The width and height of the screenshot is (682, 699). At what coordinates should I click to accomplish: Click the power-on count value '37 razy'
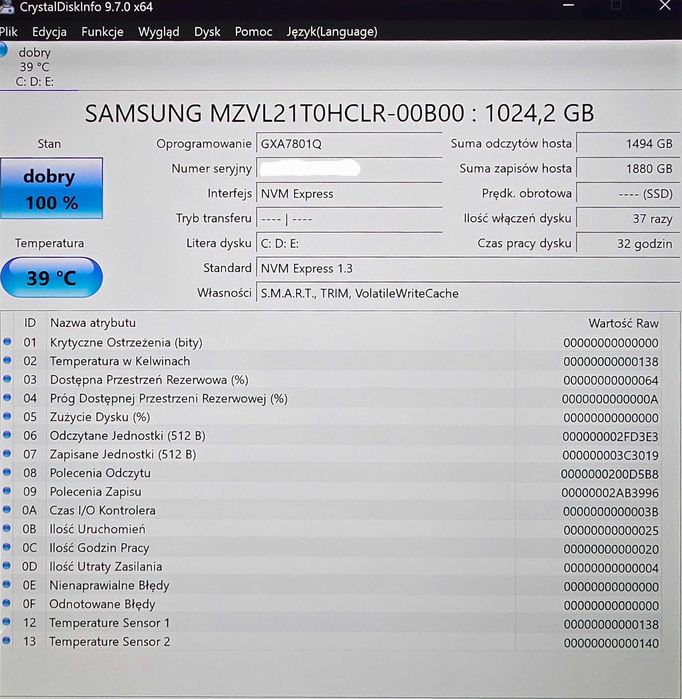point(628,218)
